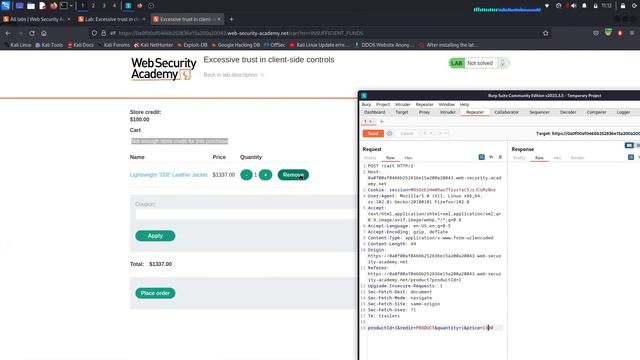Click into the Coupon input field
This screenshot has width=640, height=360.
click(246, 214)
